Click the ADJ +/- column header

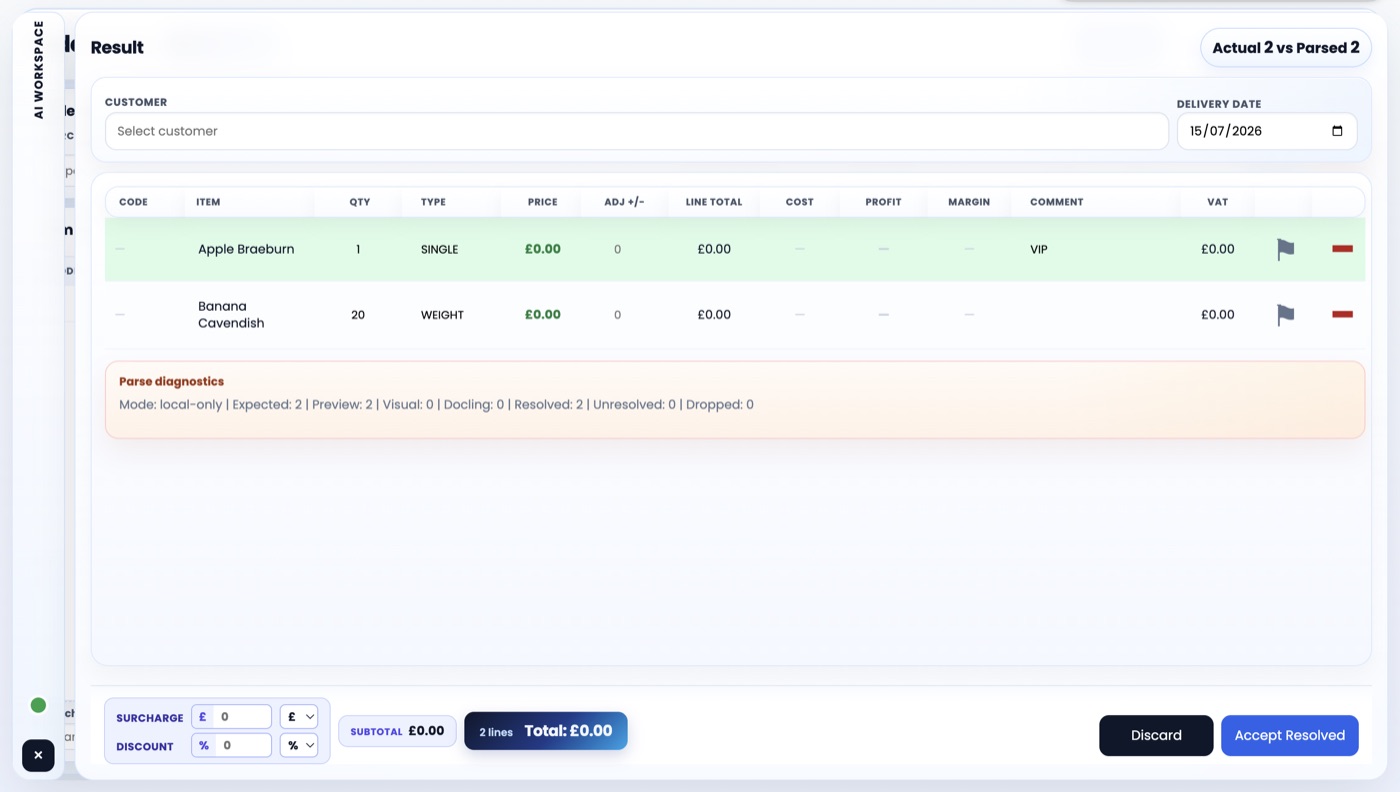pyautogui.click(x=624, y=202)
